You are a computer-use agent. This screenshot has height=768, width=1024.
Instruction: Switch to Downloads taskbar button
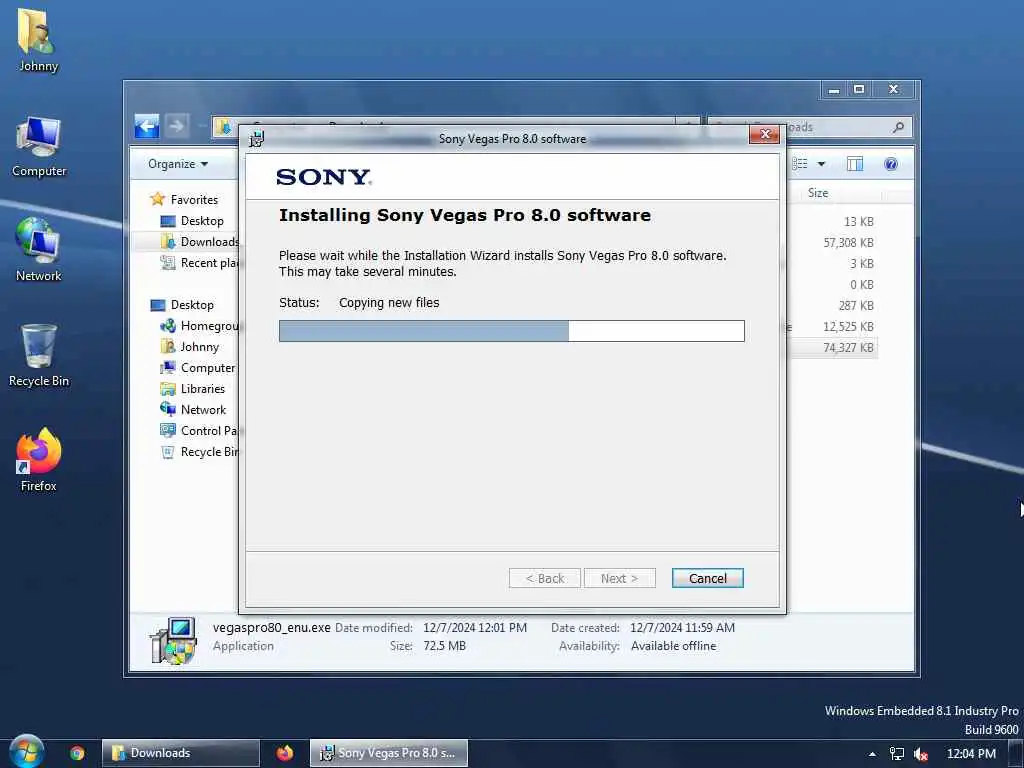tap(181, 753)
